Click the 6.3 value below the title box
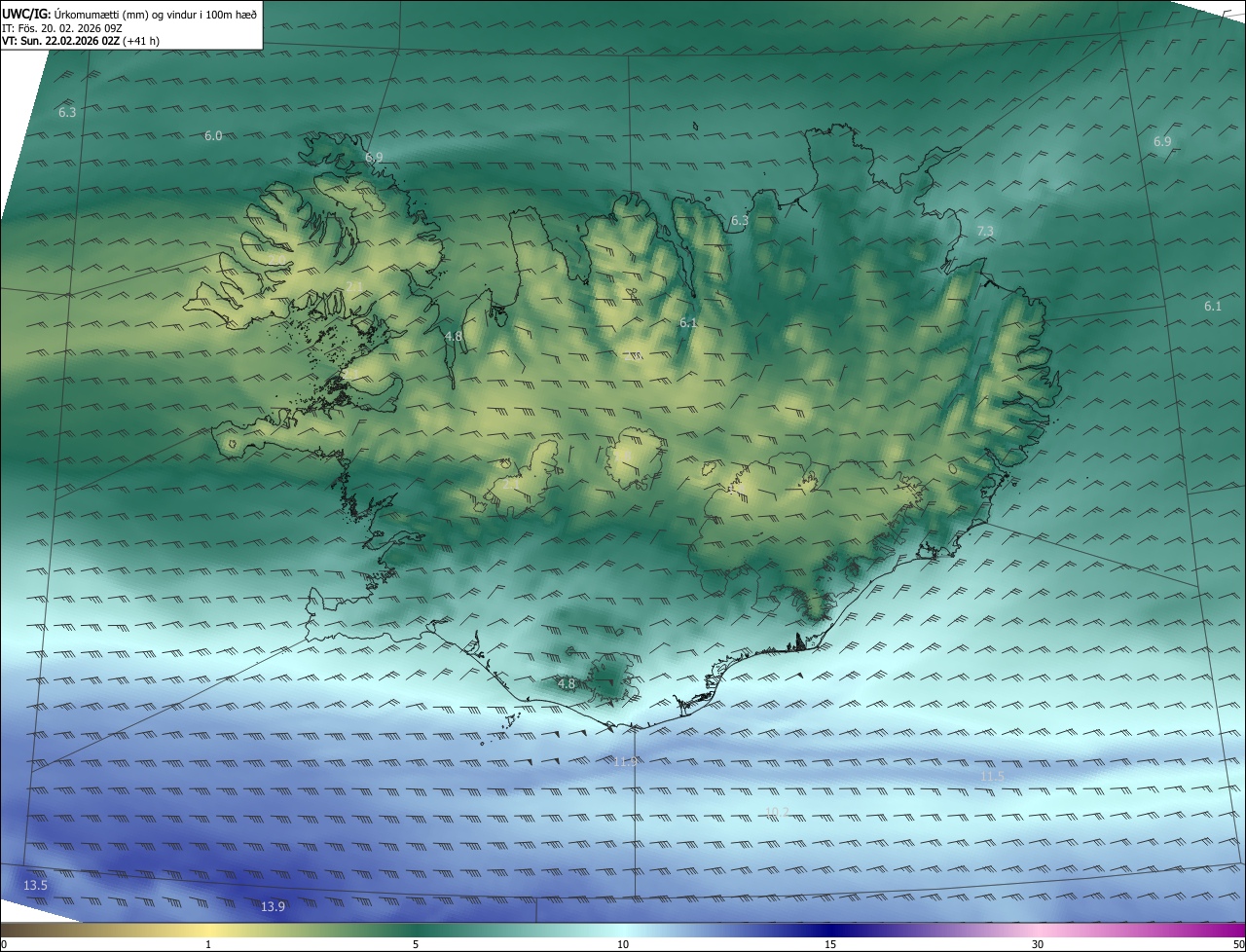This screenshot has height=952, width=1246. point(67,113)
